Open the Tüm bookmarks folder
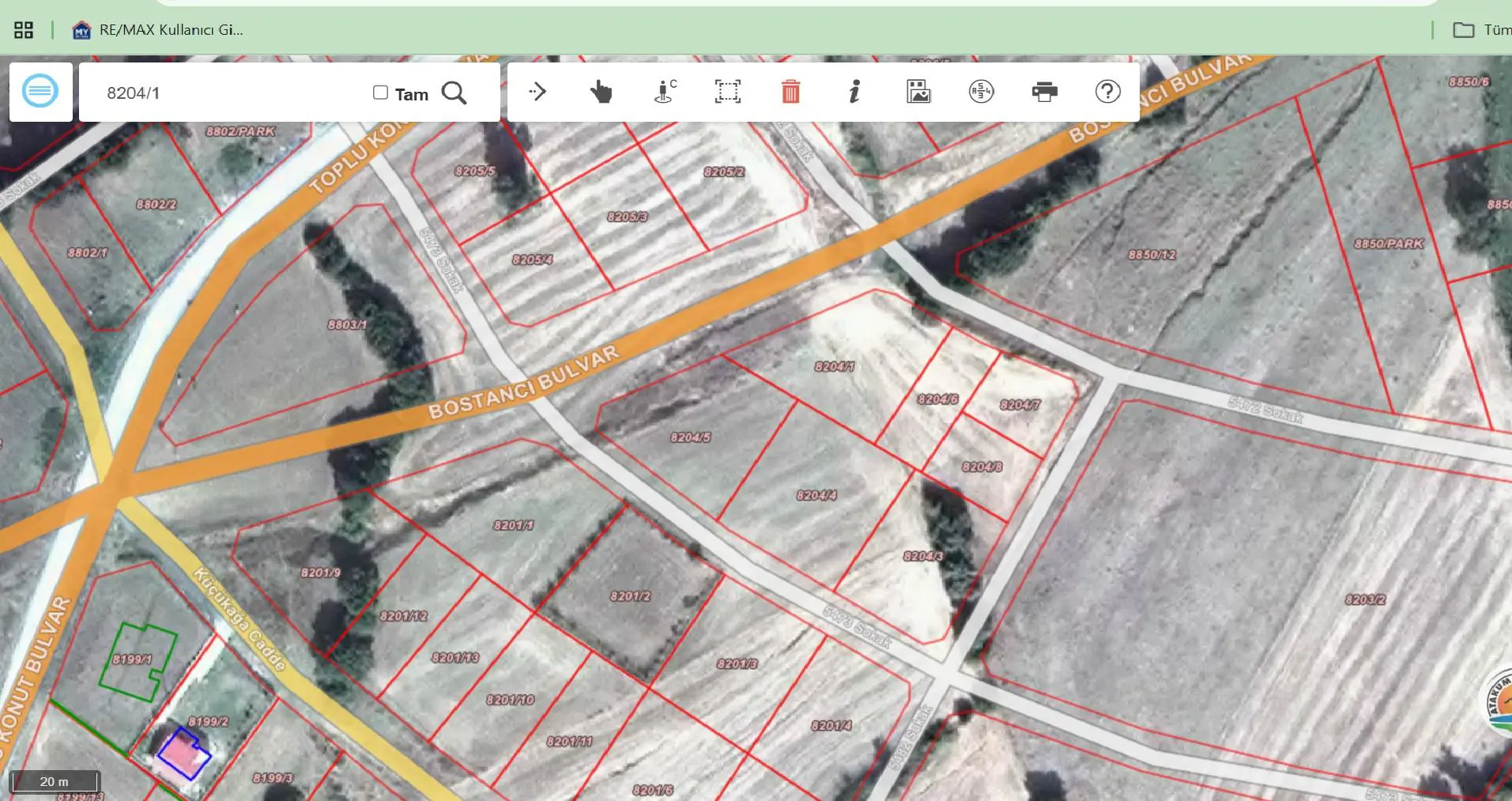The height and width of the screenshot is (801, 1512). tap(1482, 30)
